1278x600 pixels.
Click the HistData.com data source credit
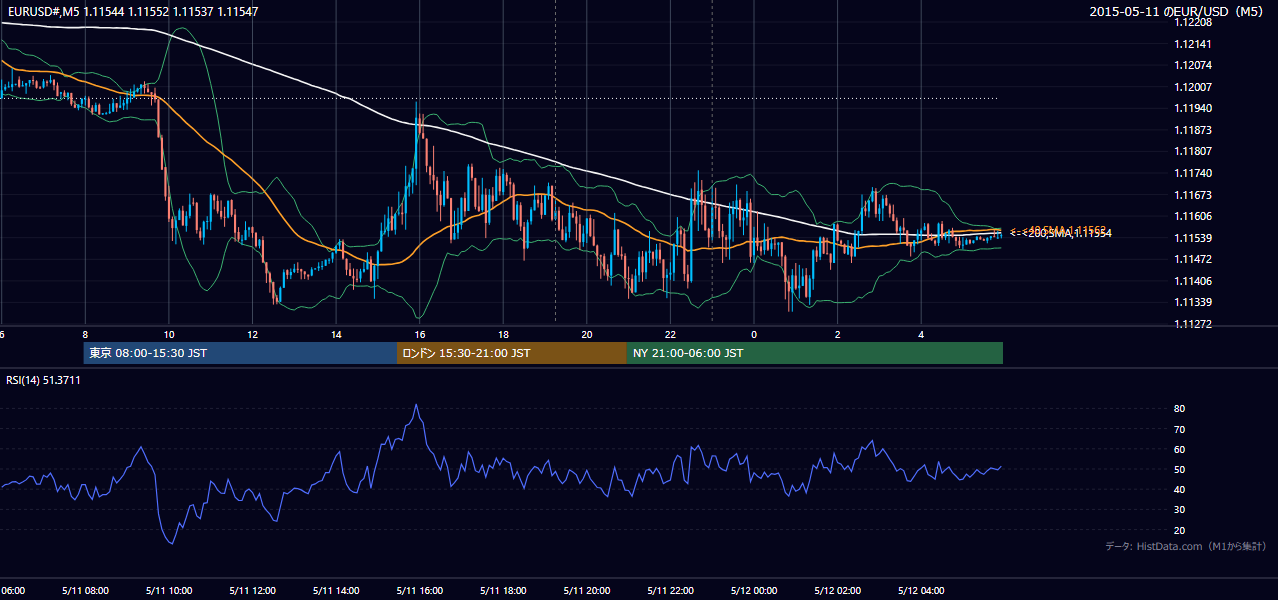1186,547
